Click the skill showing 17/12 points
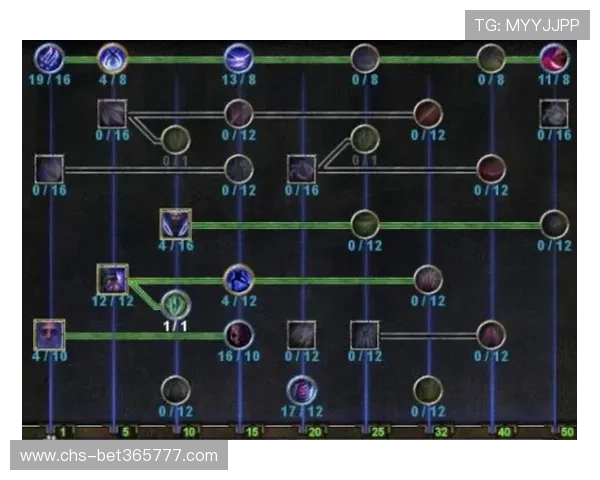Image resolution: width=600 pixels, height=480 pixels. tap(301, 389)
